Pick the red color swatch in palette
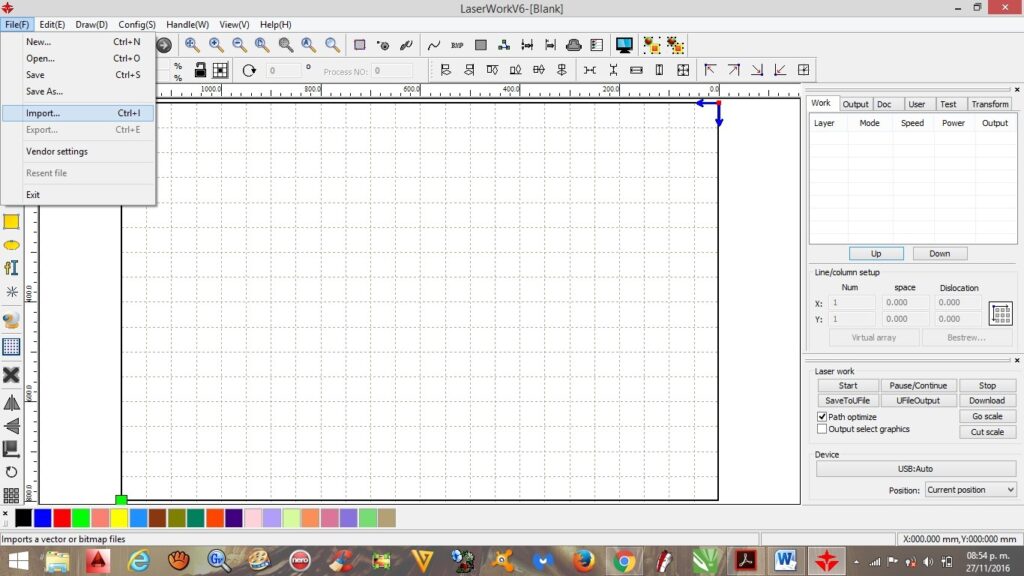Image resolution: width=1024 pixels, height=576 pixels. point(61,517)
